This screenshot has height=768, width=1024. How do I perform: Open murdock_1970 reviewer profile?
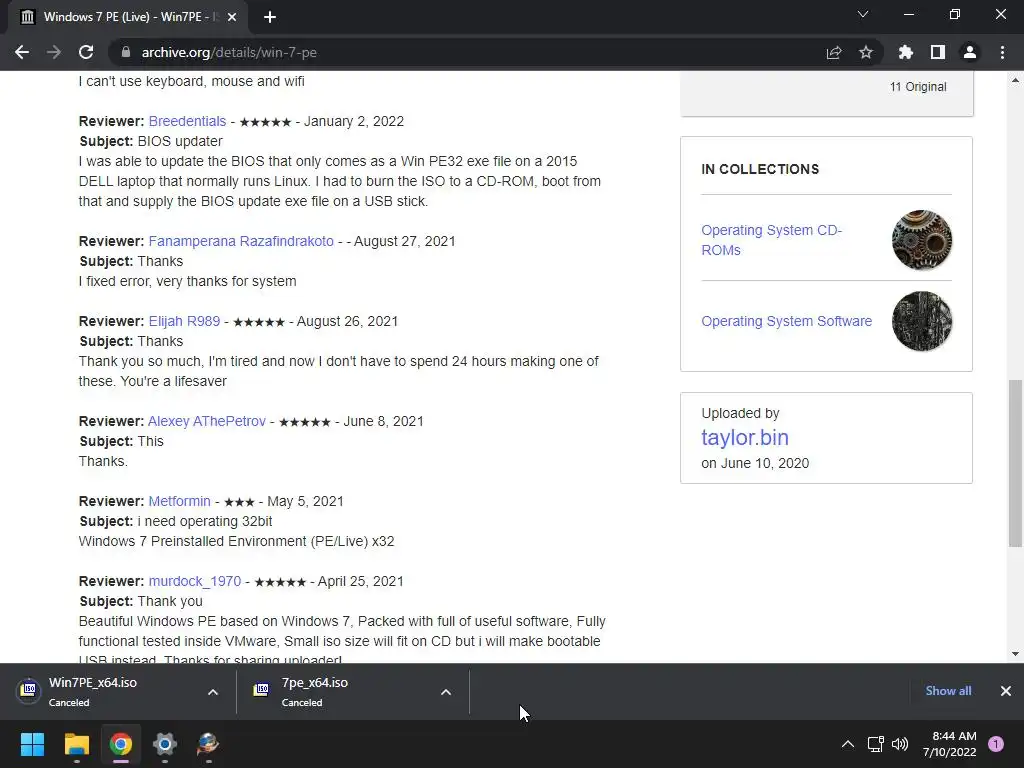[x=195, y=581]
